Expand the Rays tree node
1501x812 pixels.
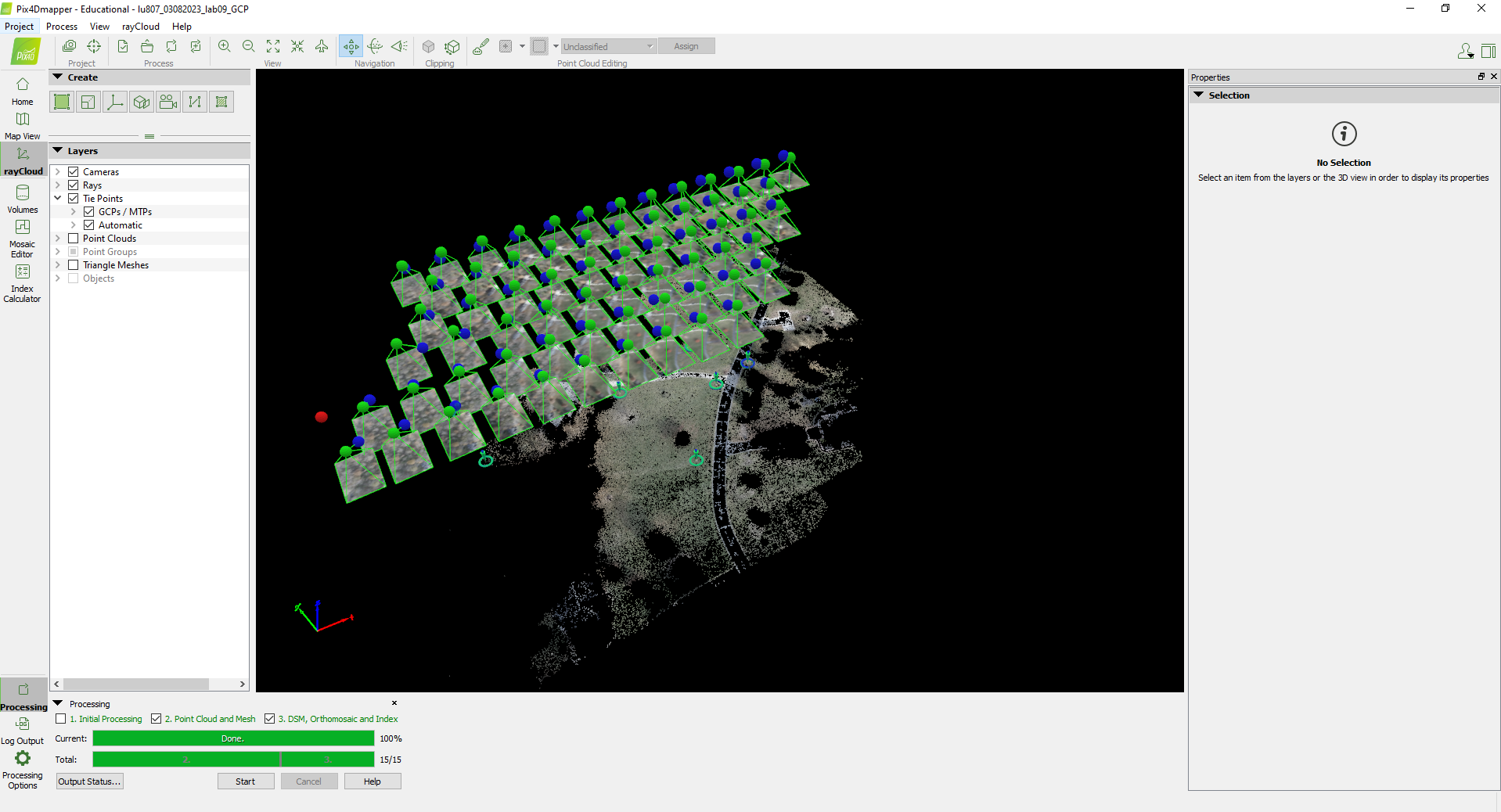[58, 185]
